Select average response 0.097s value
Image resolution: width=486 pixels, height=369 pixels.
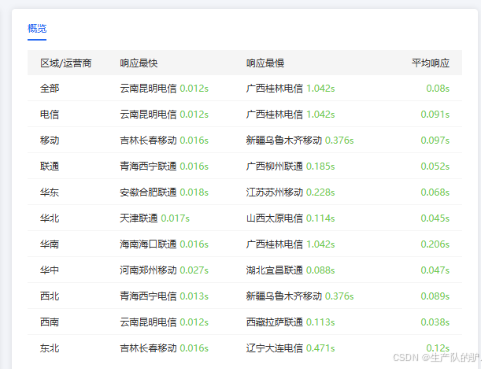pos(435,140)
